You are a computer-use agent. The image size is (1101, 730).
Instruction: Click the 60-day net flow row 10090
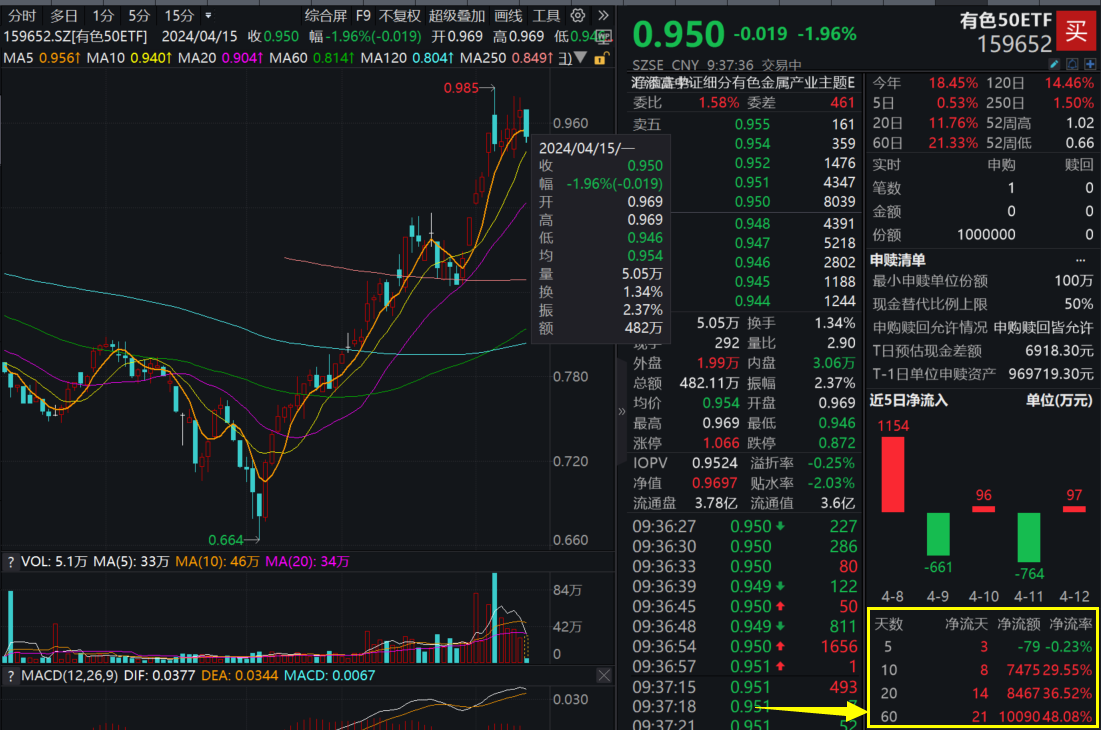pos(983,717)
